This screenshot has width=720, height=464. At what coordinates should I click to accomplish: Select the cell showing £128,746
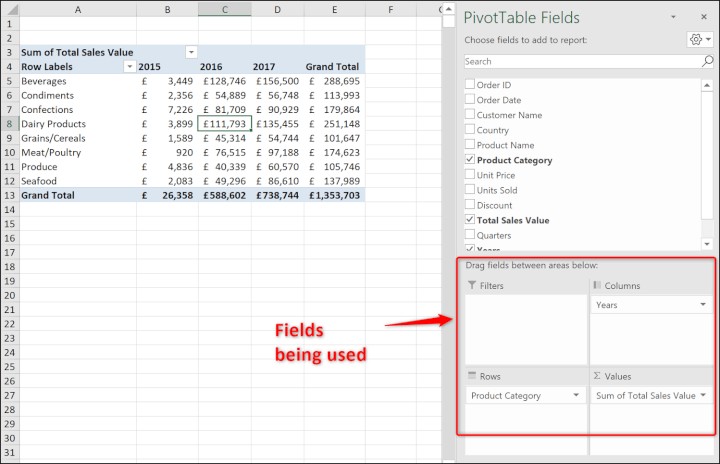(x=225, y=81)
